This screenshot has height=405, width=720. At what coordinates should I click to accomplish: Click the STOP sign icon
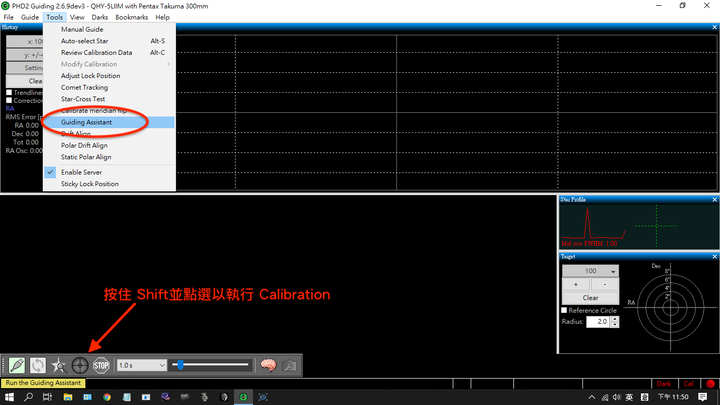(x=101, y=366)
